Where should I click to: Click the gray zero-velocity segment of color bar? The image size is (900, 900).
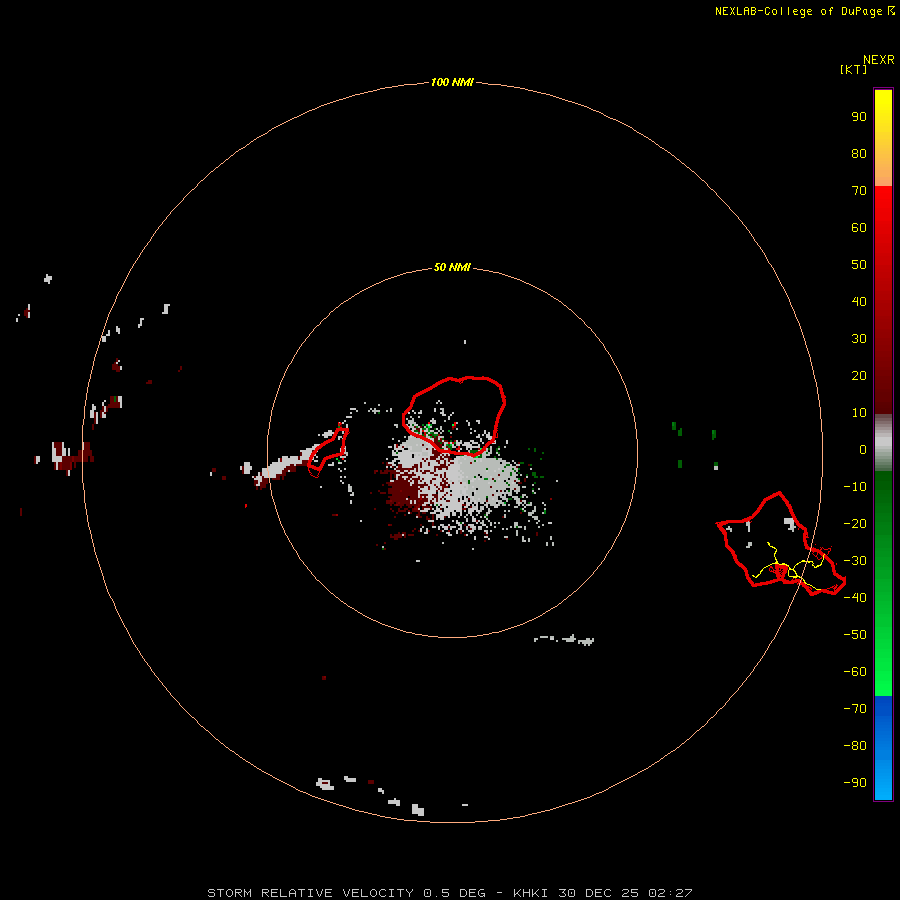883,443
